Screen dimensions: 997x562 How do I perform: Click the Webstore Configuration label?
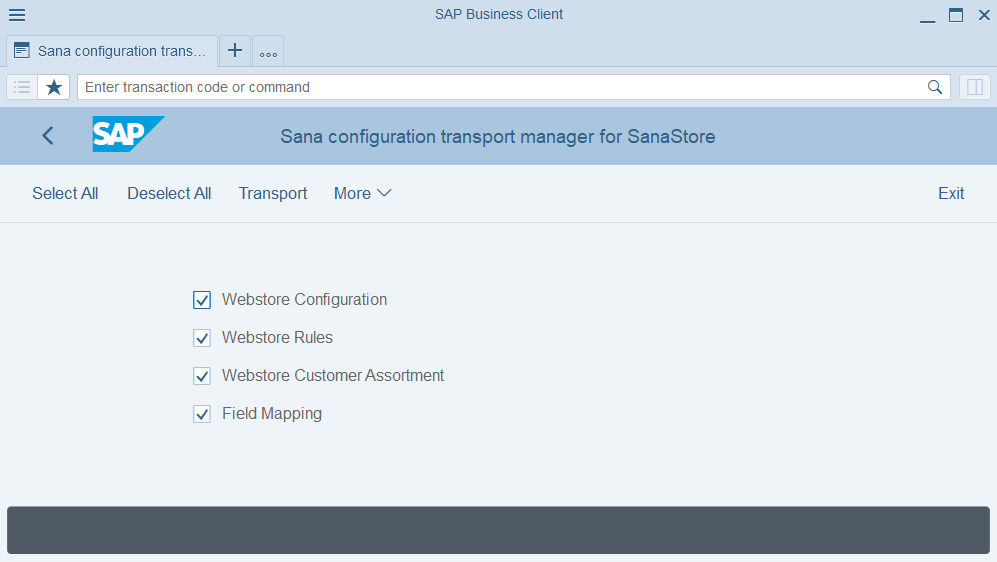(305, 299)
